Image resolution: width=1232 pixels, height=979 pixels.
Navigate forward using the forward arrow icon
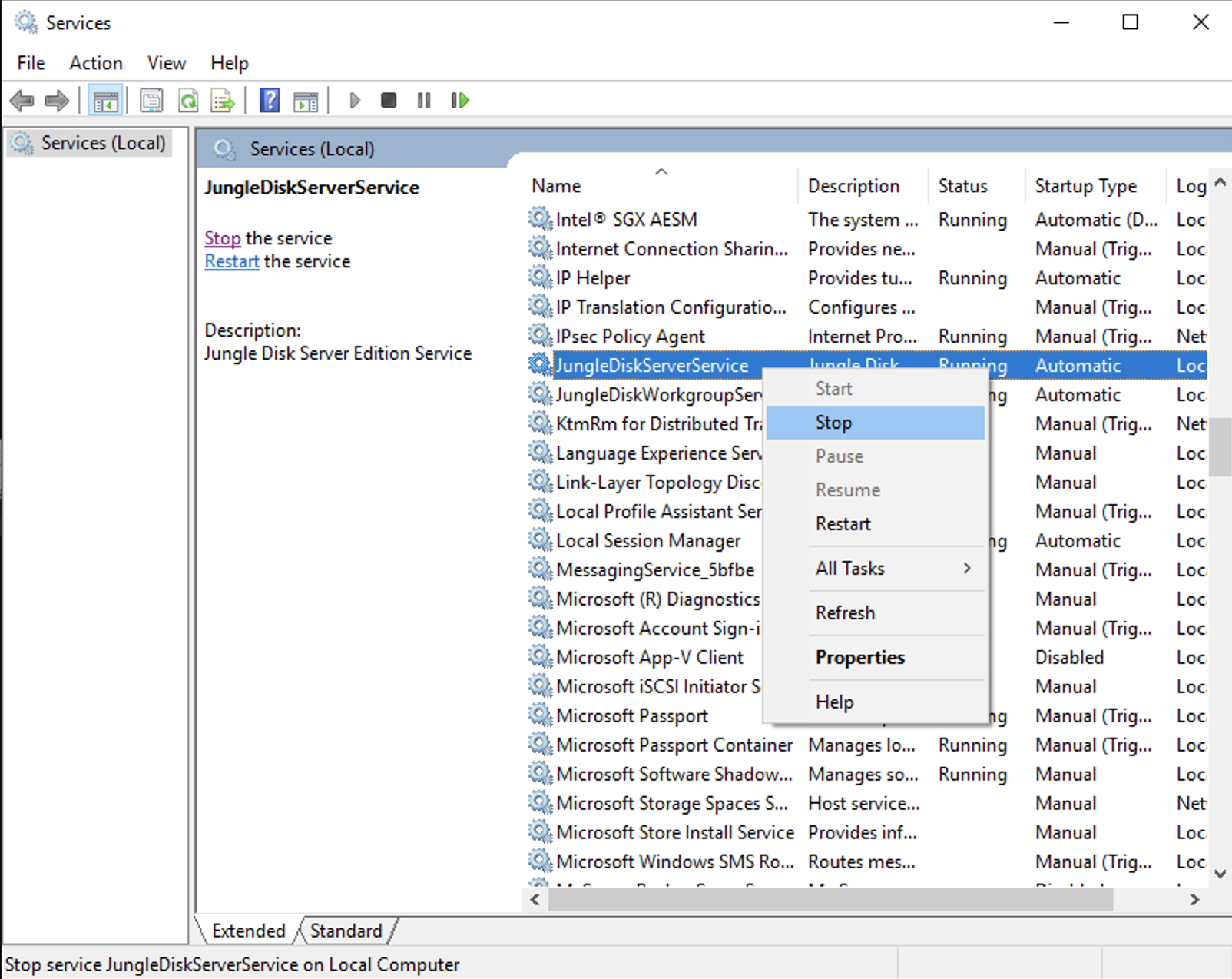click(55, 100)
